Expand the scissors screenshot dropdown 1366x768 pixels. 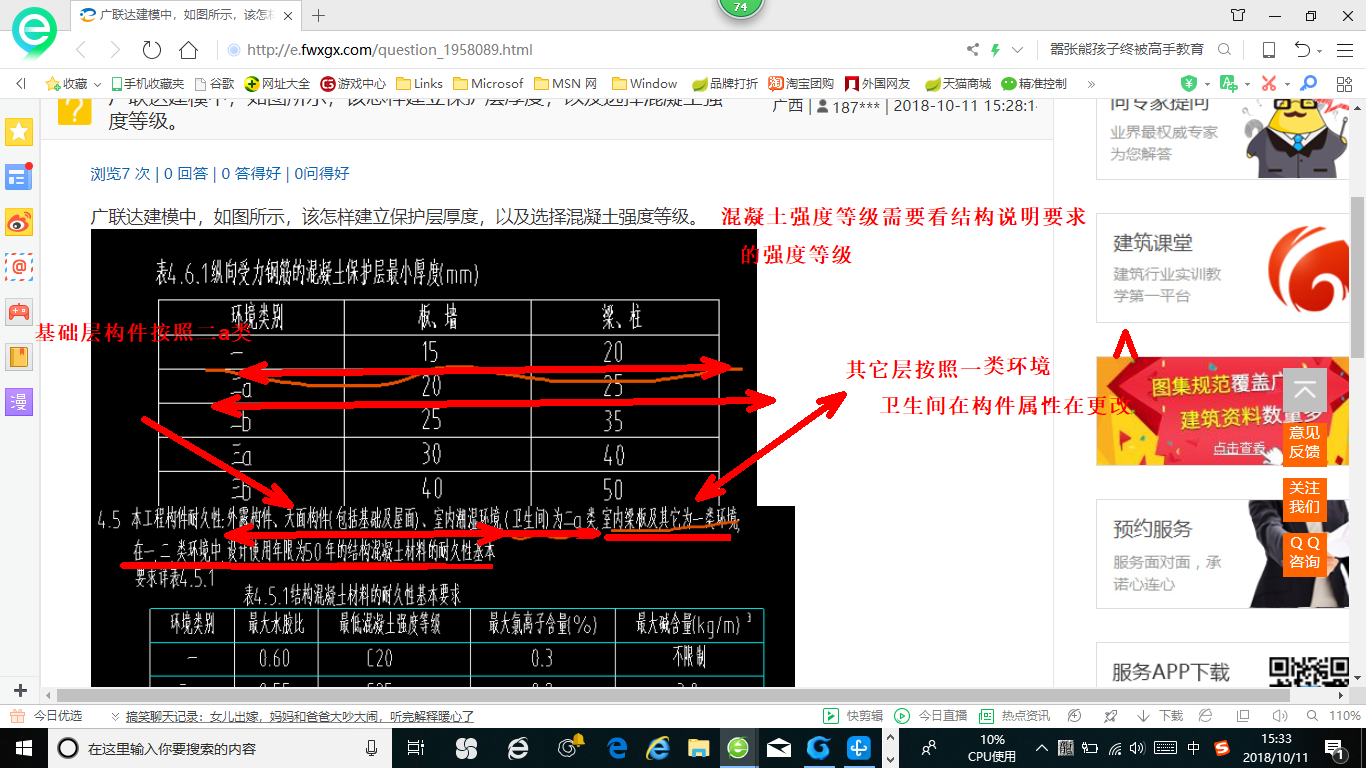[x=1287, y=85]
